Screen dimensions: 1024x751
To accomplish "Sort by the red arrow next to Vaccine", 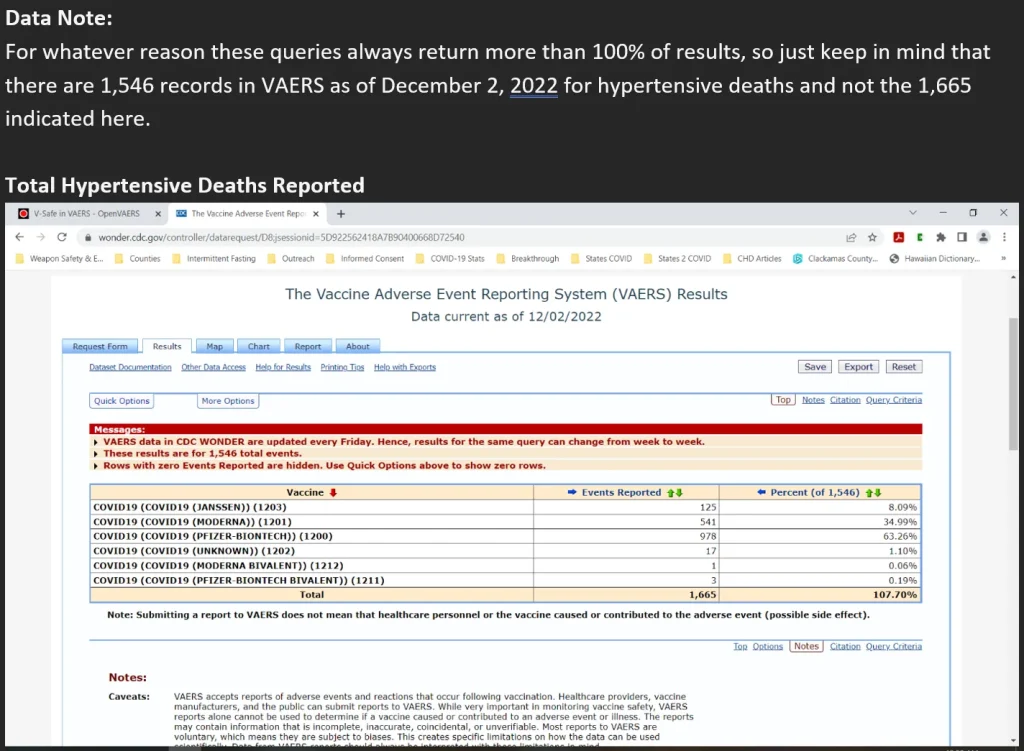I will click(x=333, y=492).
